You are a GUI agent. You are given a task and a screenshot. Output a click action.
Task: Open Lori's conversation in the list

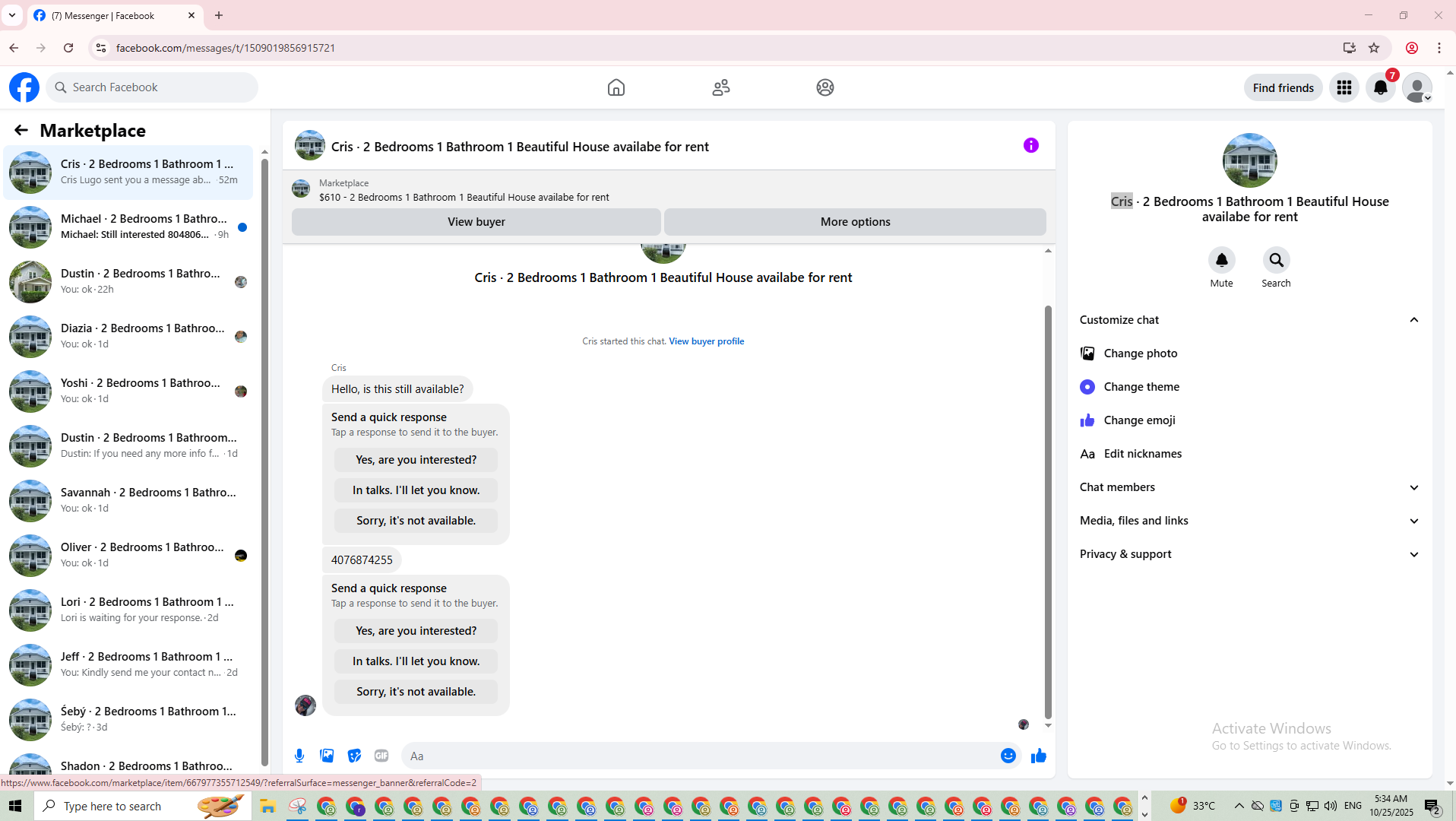click(128, 610)
